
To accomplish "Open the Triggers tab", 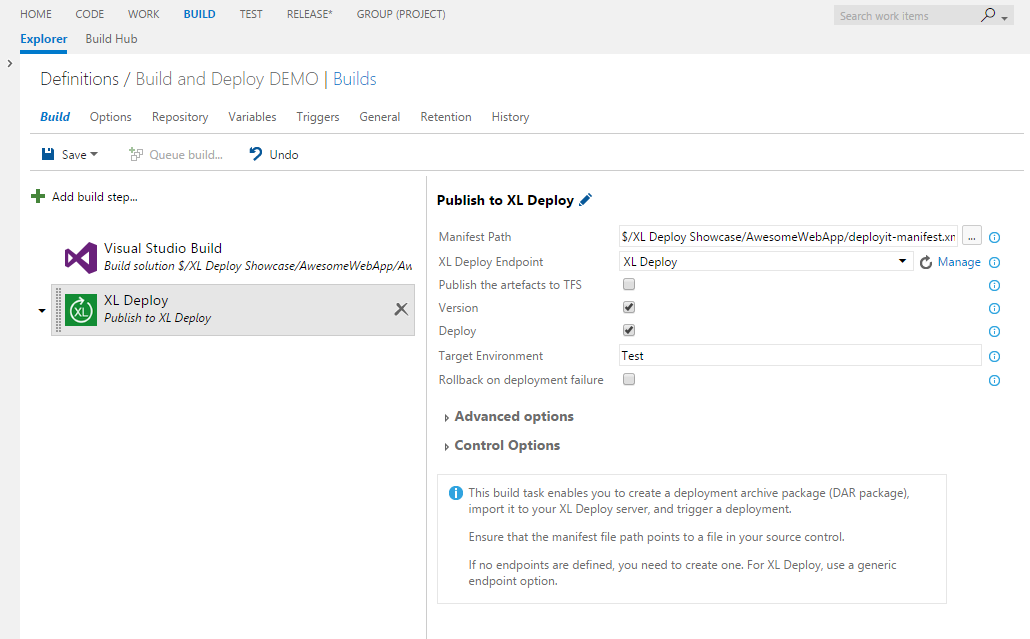I will pyautogui.click(x=318, y=117).
